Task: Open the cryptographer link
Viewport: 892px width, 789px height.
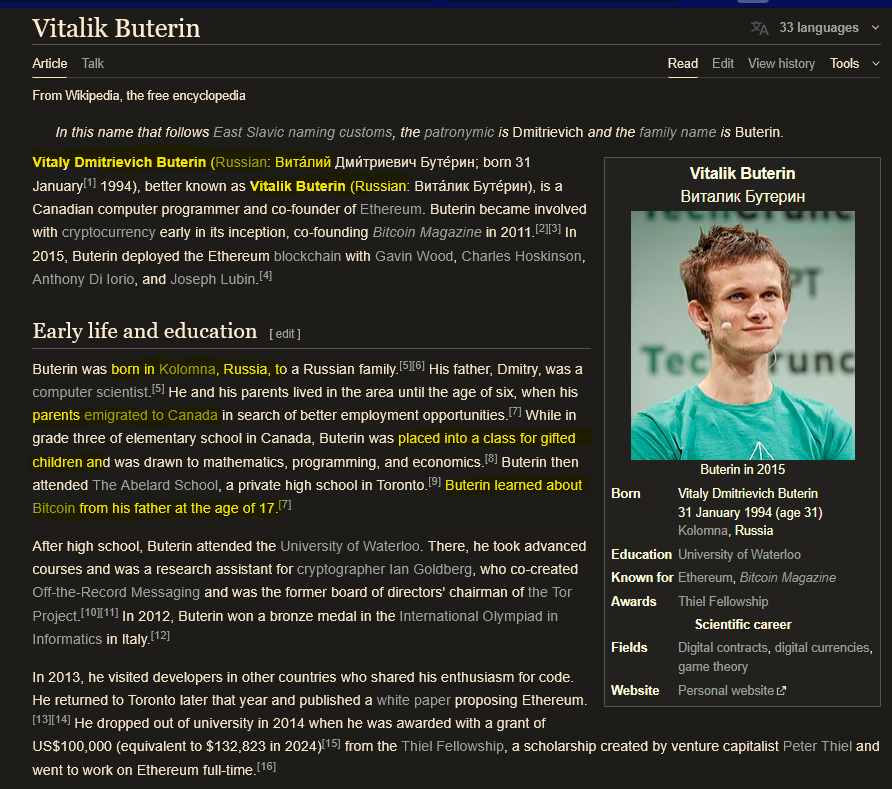Action: tap(341, 569)
